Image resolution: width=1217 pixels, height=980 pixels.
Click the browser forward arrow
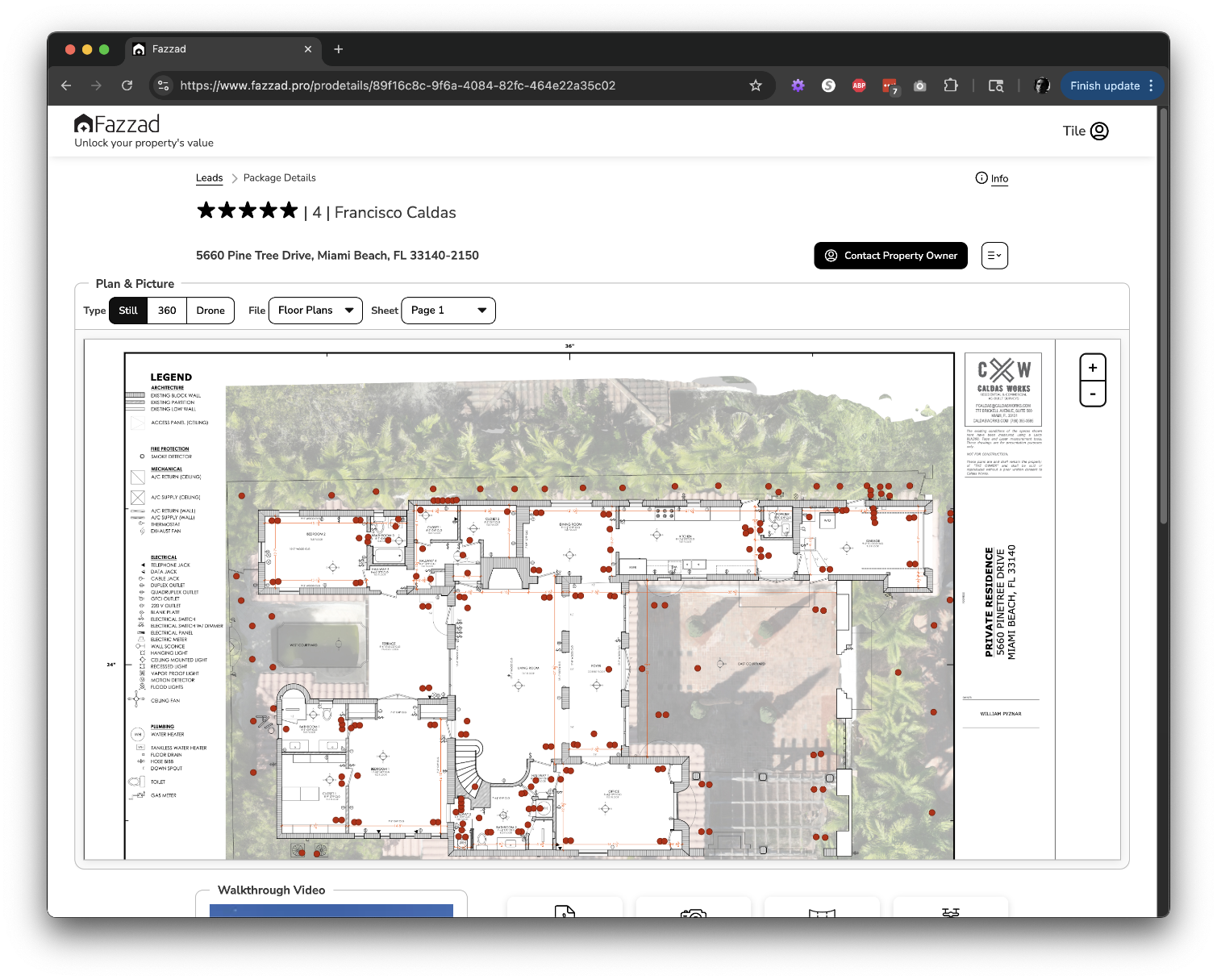pos(96,85)
